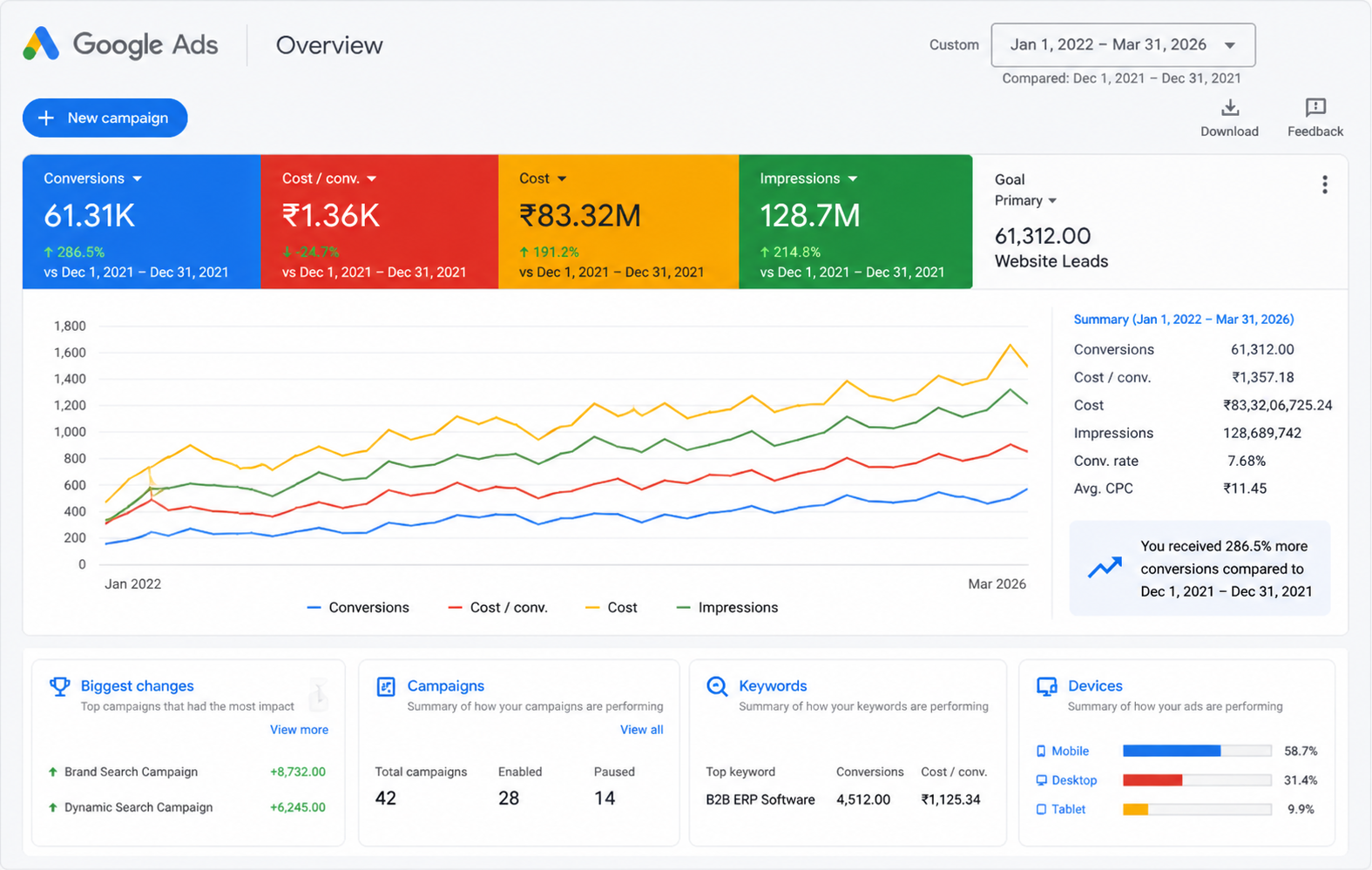Click the 61.31K conversions value
The width and height of the screenshot is (1372, 870).
(90, 215)
